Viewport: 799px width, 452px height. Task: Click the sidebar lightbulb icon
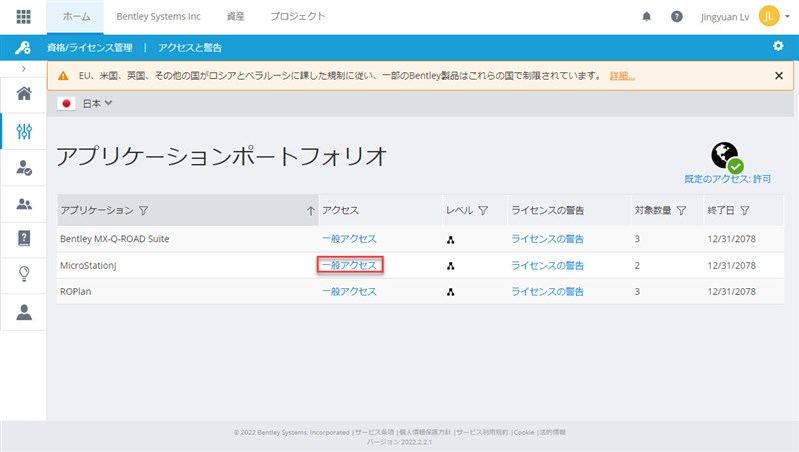tap(24, 274)
